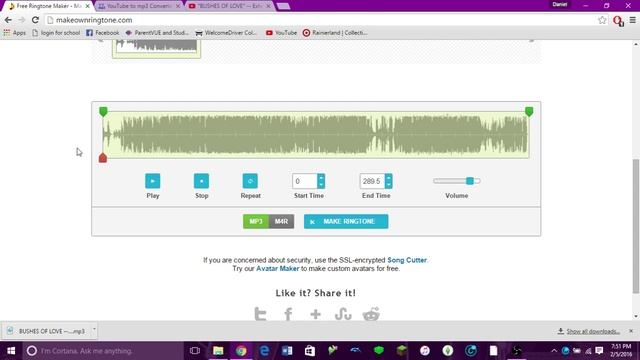Click Show all downloads link
The image size is (640, 360).
pyautogui.click(x=589, y=331)
